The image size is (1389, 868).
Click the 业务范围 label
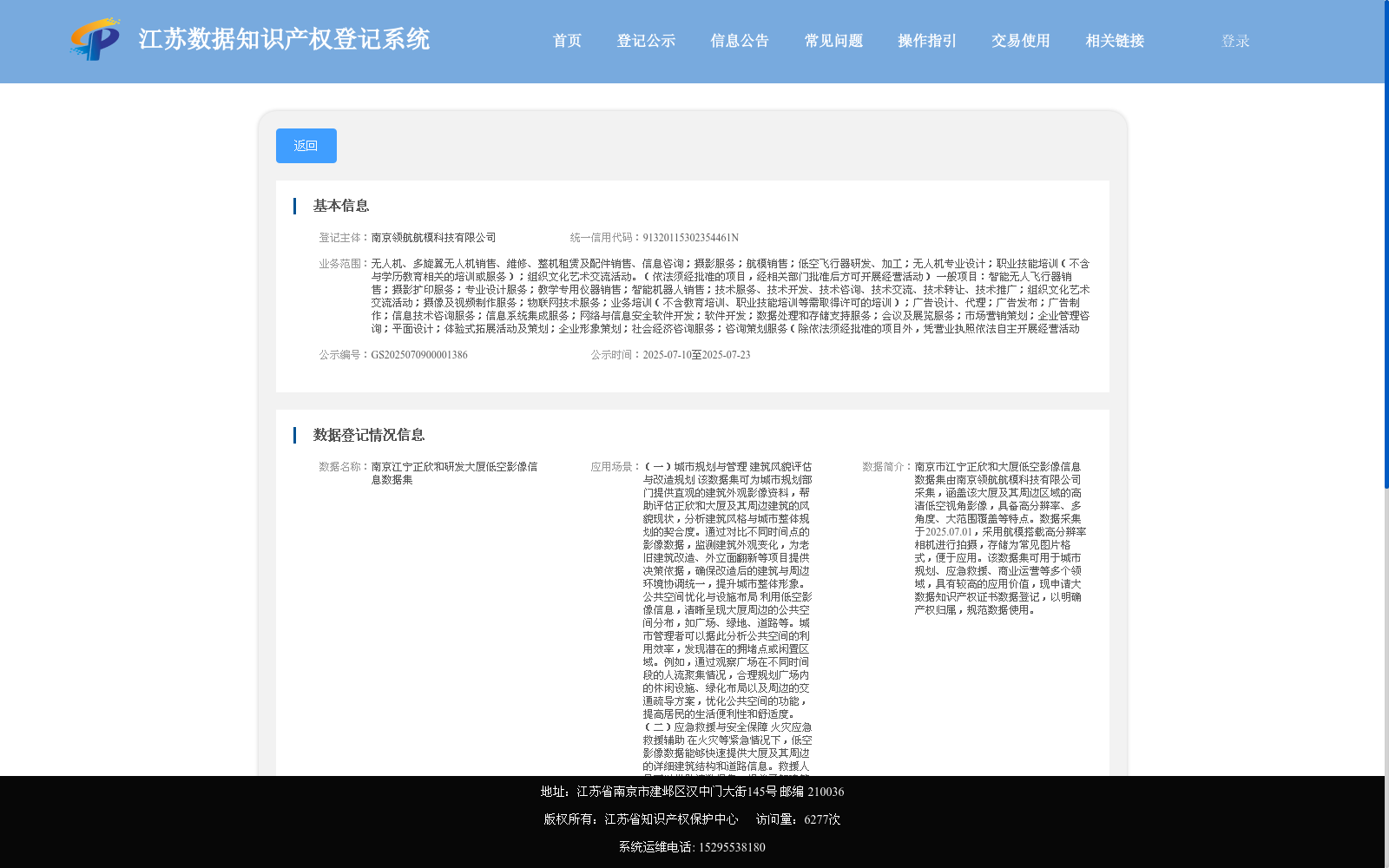point(344,264)
